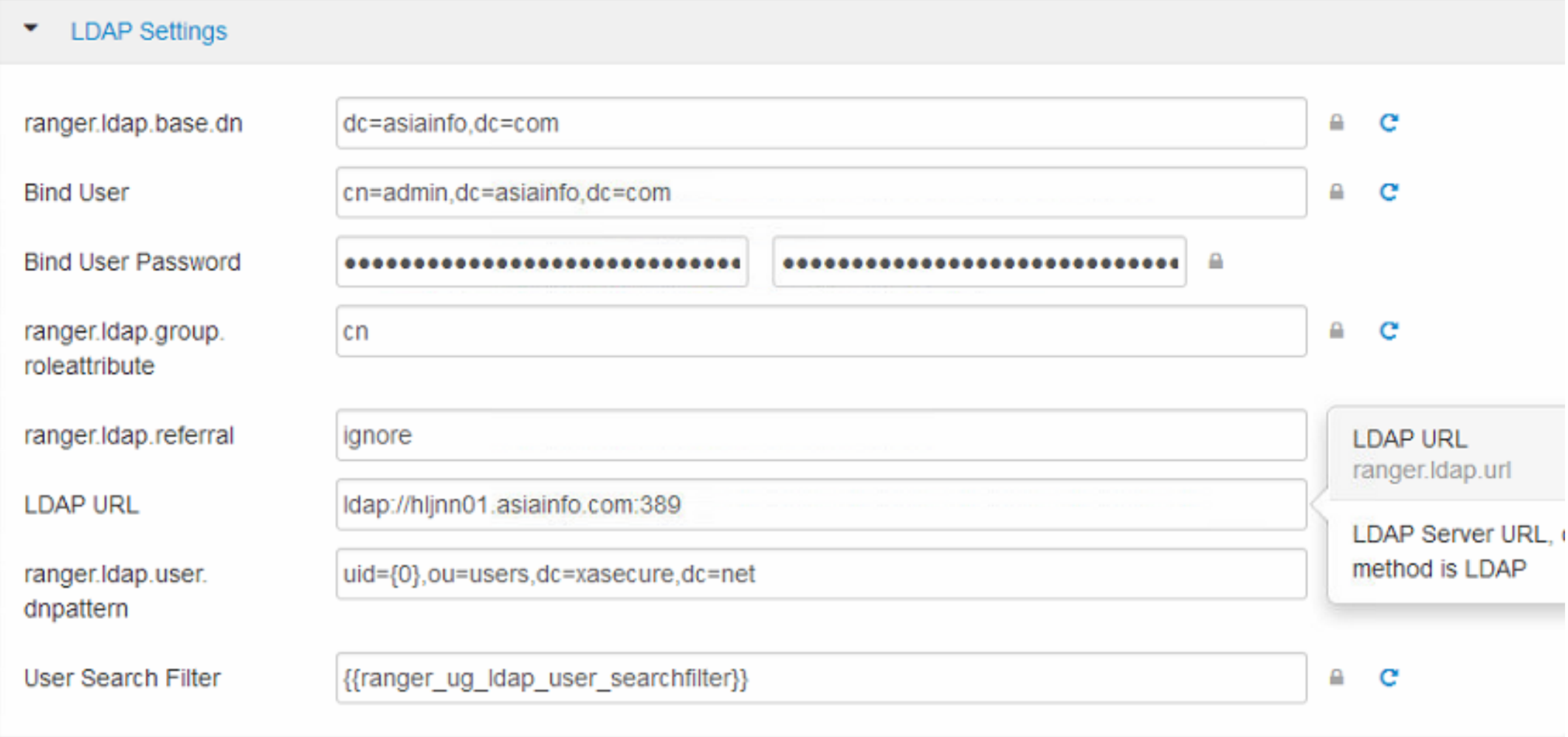Click the lock icon for ranger.ldap.base.dn
Image resolution: width=1568 pixels, height=737 pixels.
point(1337,122)
